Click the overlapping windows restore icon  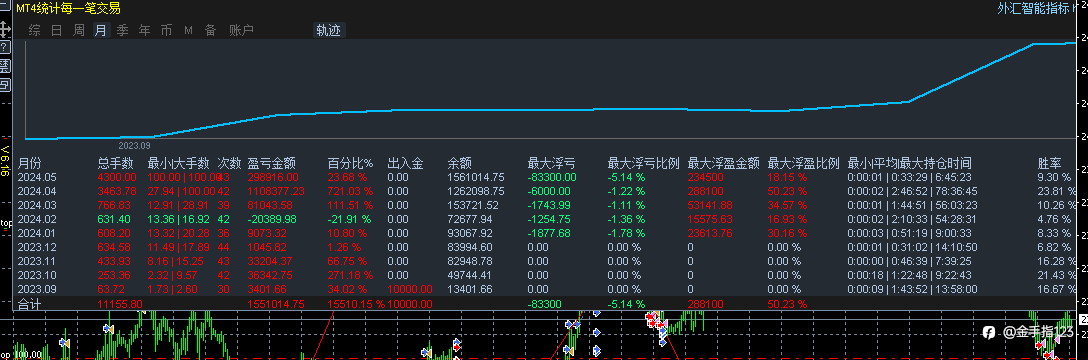pyautogui.click(x=4, y=85)
